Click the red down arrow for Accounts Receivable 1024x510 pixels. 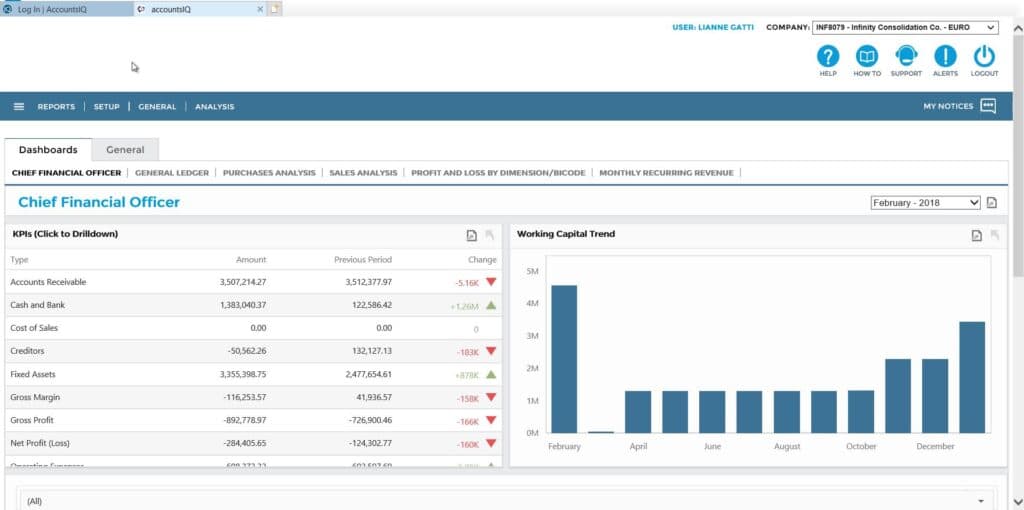pos(491,282)
